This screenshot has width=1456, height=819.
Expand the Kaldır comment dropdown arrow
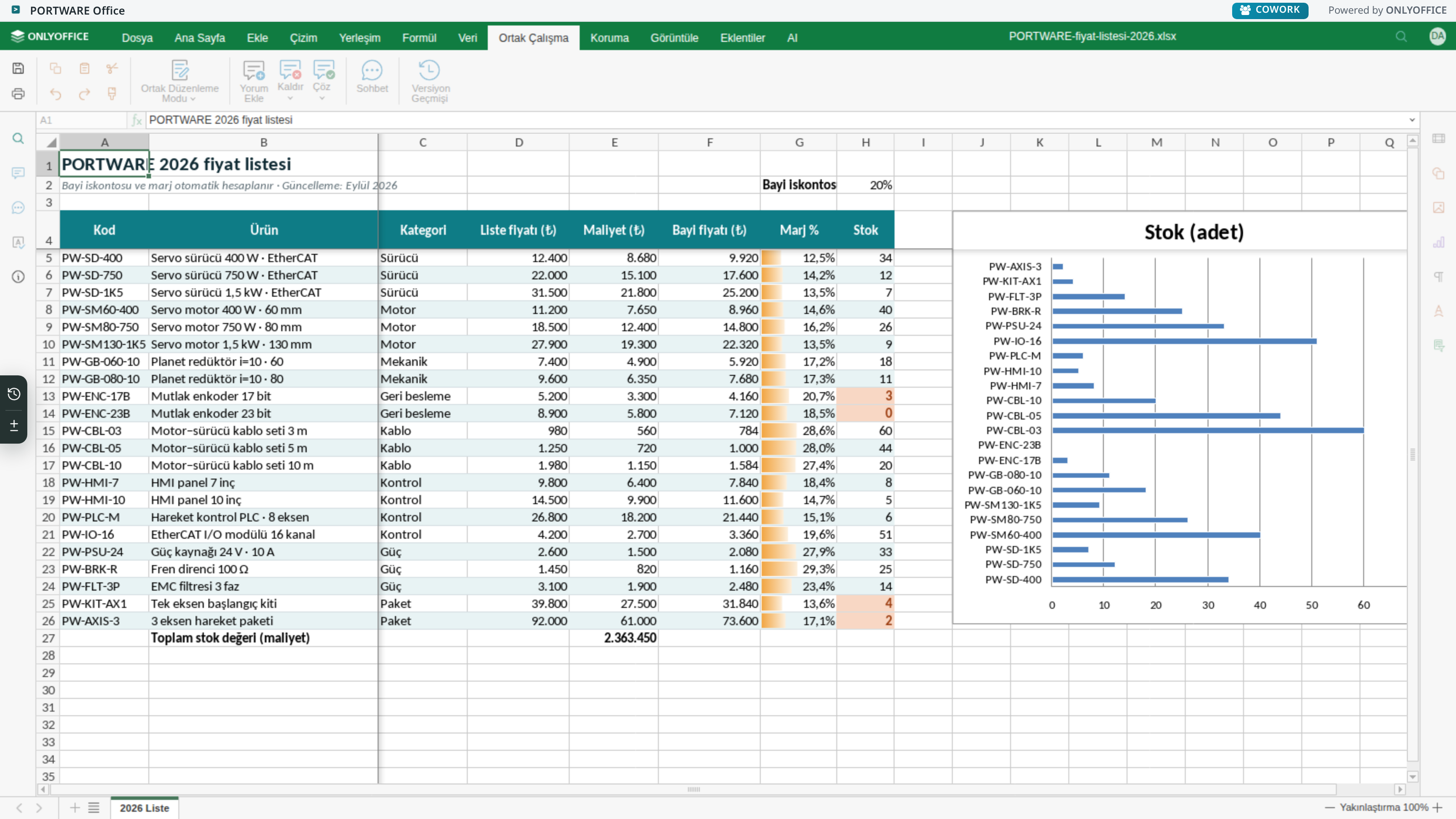click(290, 98)
